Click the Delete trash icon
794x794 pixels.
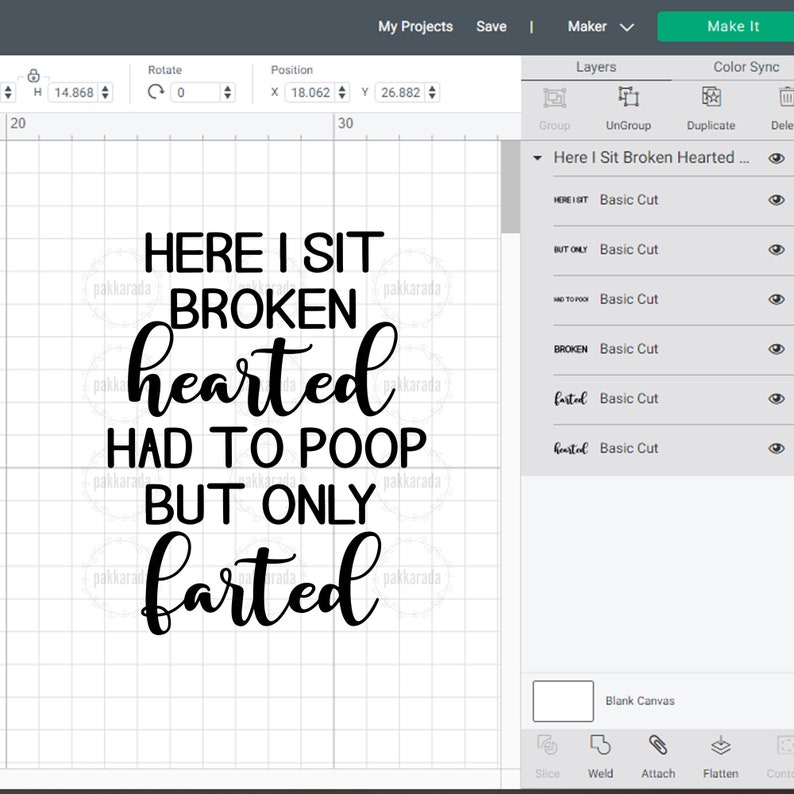tap(786, 97)
